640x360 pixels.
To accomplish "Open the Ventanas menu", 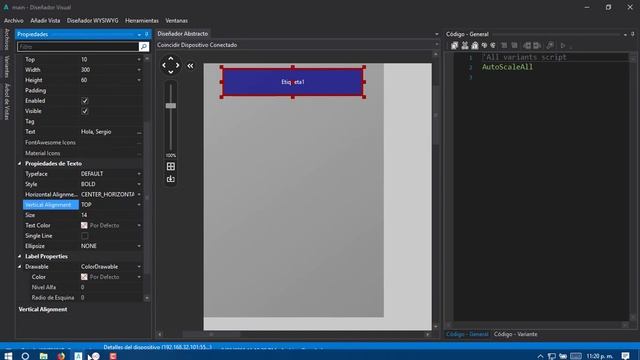I will (176, 20).
